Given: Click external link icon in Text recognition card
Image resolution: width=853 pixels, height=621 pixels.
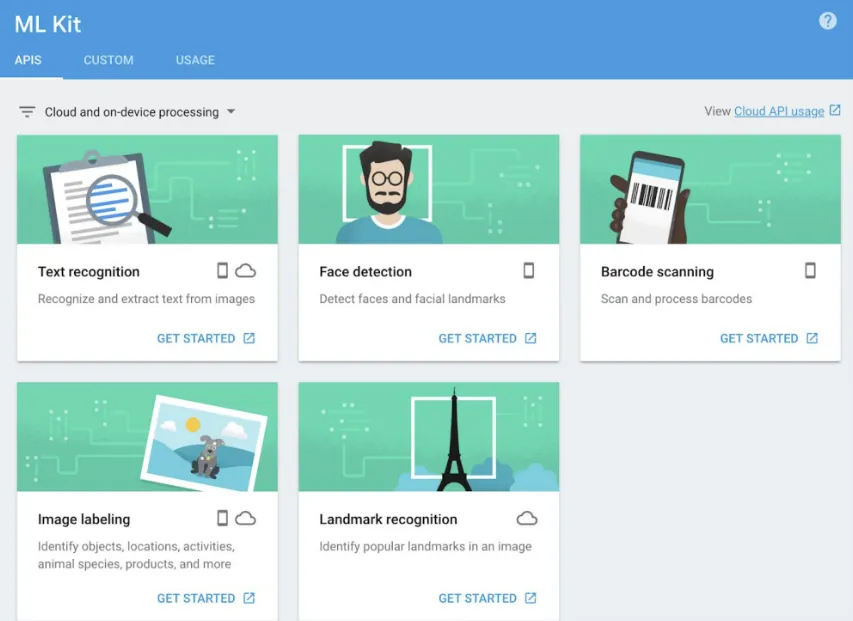Looking at the screenshot, I should (x=249, y=338).
